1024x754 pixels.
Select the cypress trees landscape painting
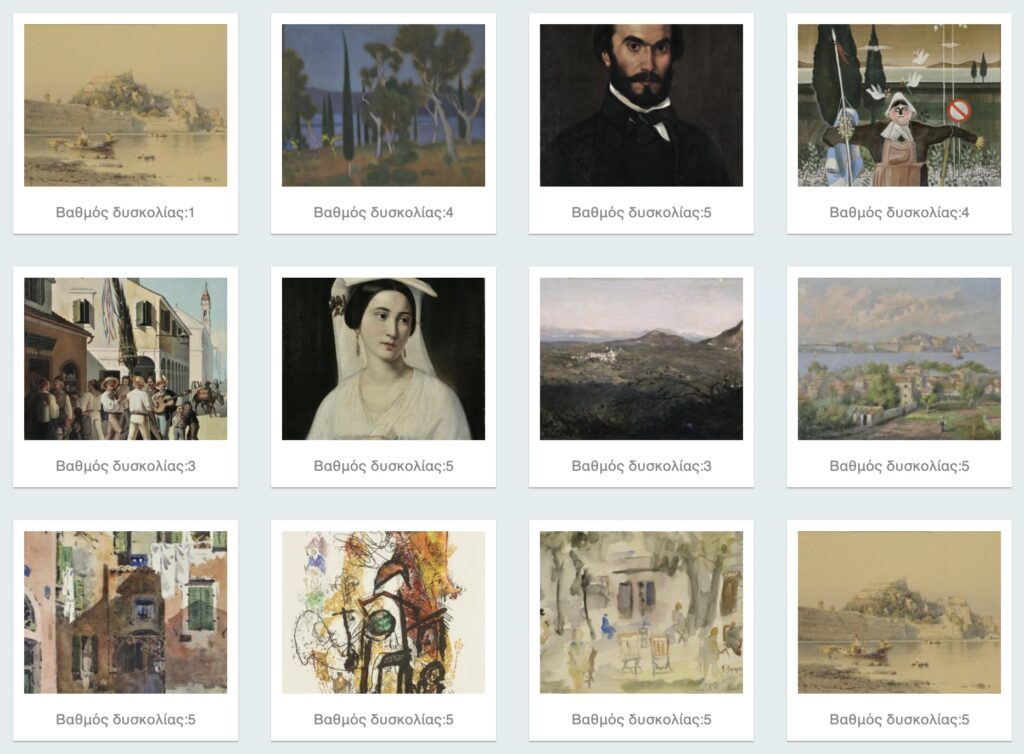click(x=383, y=105)
